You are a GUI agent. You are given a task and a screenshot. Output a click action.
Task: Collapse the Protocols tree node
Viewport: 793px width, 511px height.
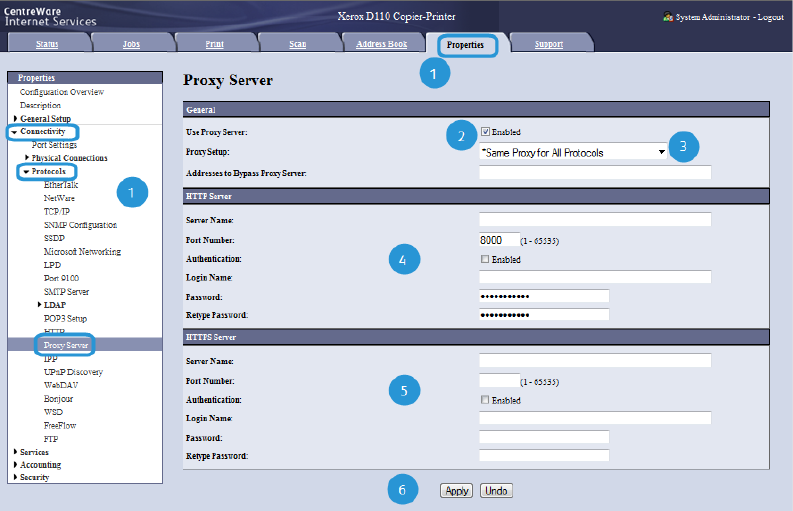(x=26, y=172)
